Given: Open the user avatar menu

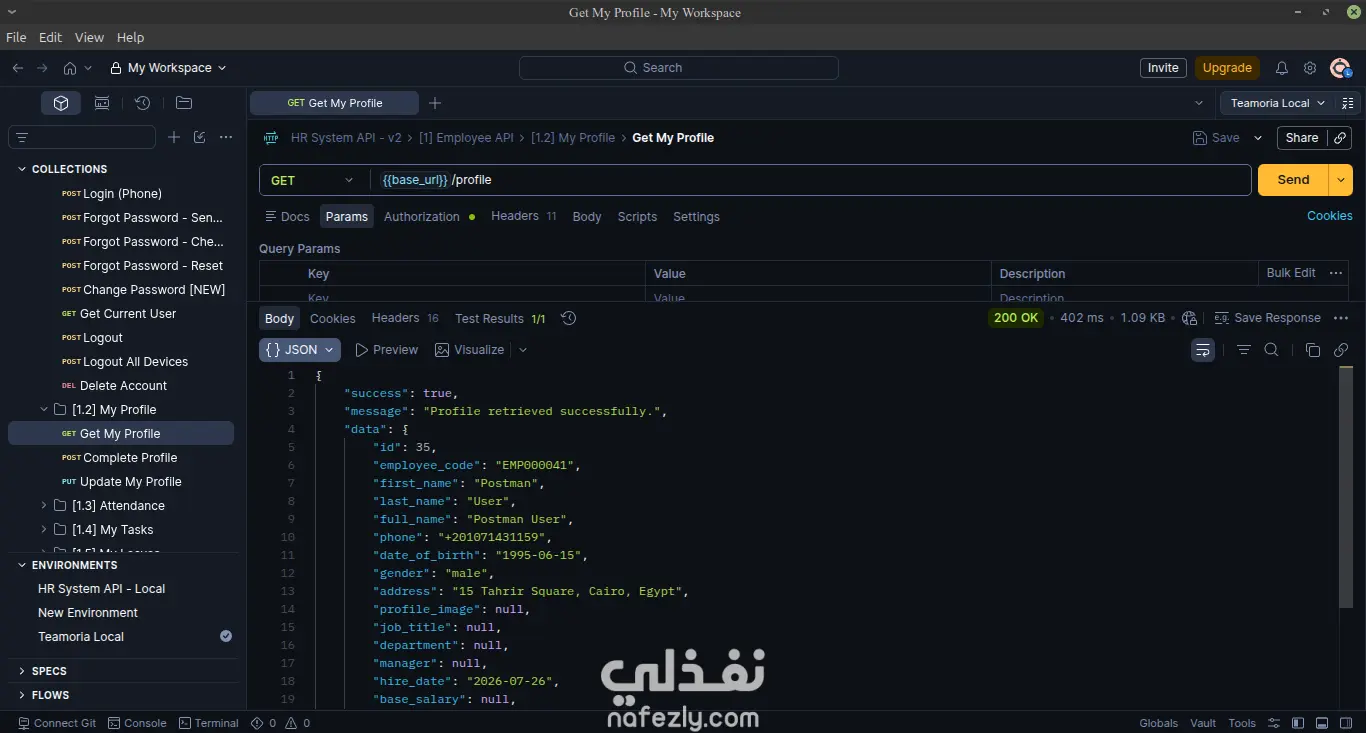Looking at the screenshot, I should tap(1341, 68).
